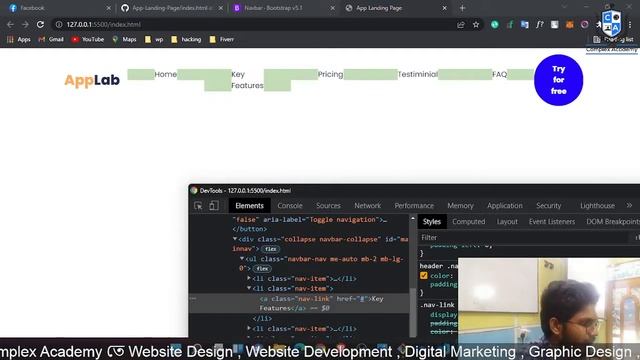Open the DevTools Network tab
Image resolution: width=640 pixels, height=360 pixels.
tap(367, 206)
